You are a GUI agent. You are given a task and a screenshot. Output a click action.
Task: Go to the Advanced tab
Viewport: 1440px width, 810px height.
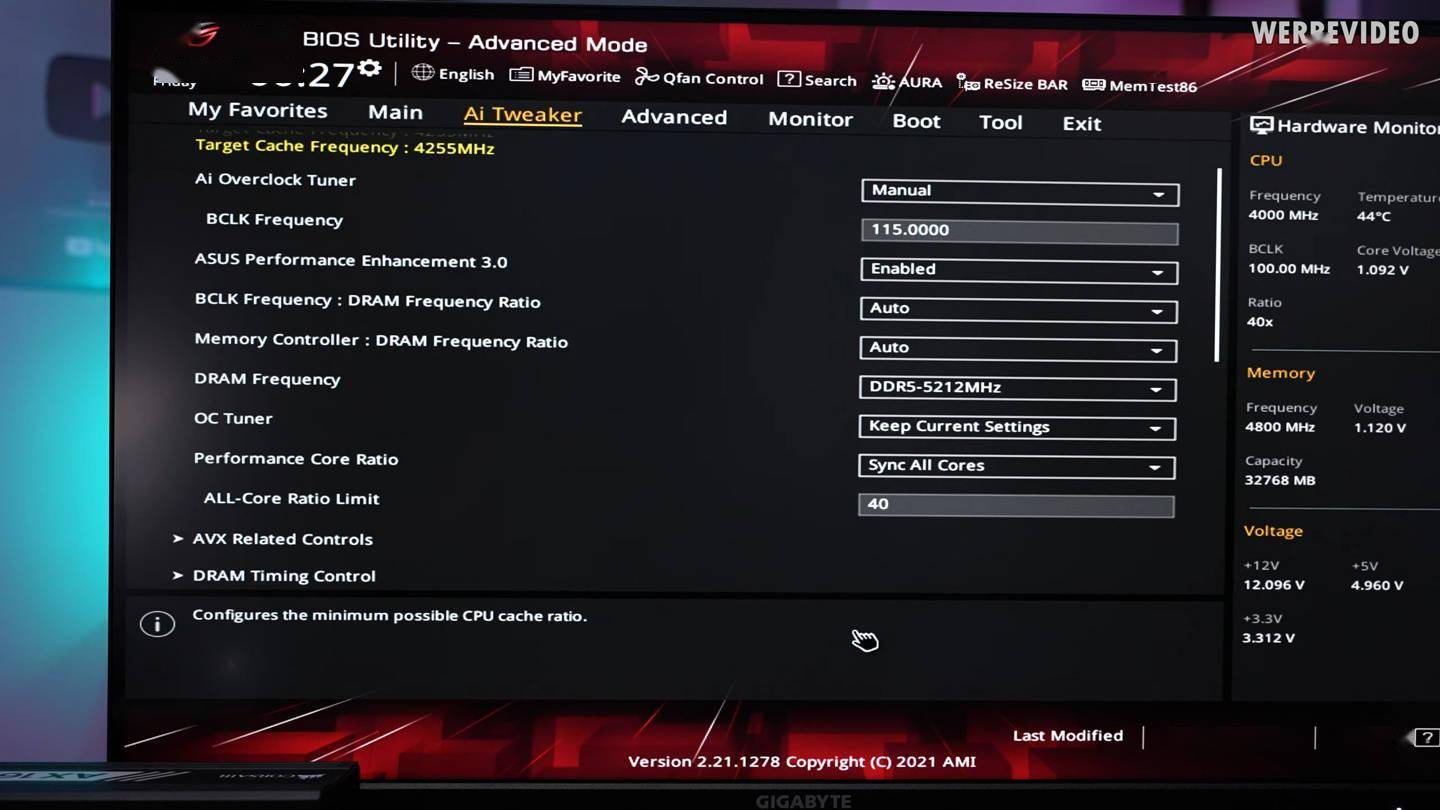coord(674,117)
